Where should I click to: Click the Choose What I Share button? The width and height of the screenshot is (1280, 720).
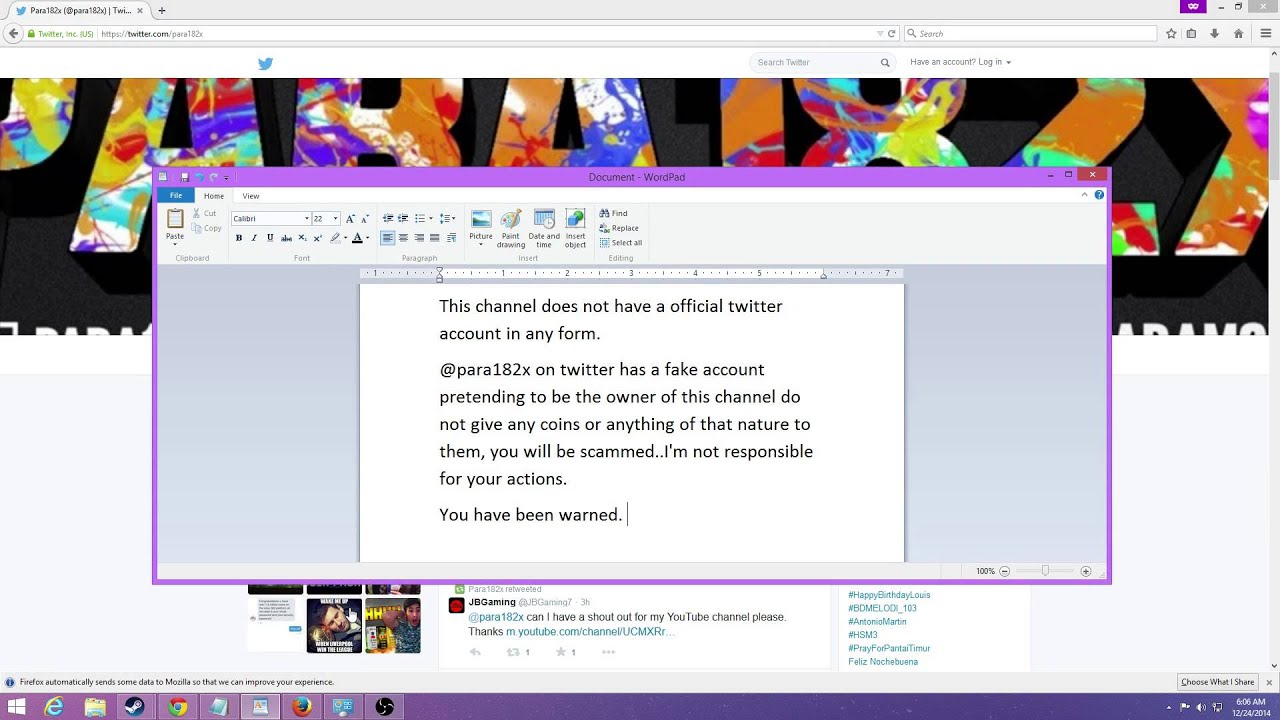pyautogui.click(x=1217, y=682)
